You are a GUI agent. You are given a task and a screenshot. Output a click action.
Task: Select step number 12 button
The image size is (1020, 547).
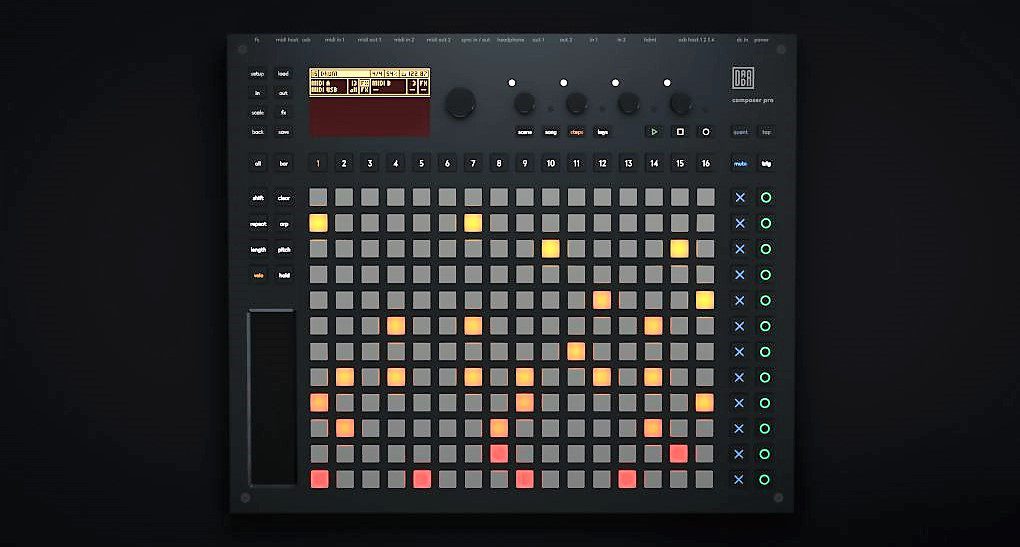pos(602,164)
